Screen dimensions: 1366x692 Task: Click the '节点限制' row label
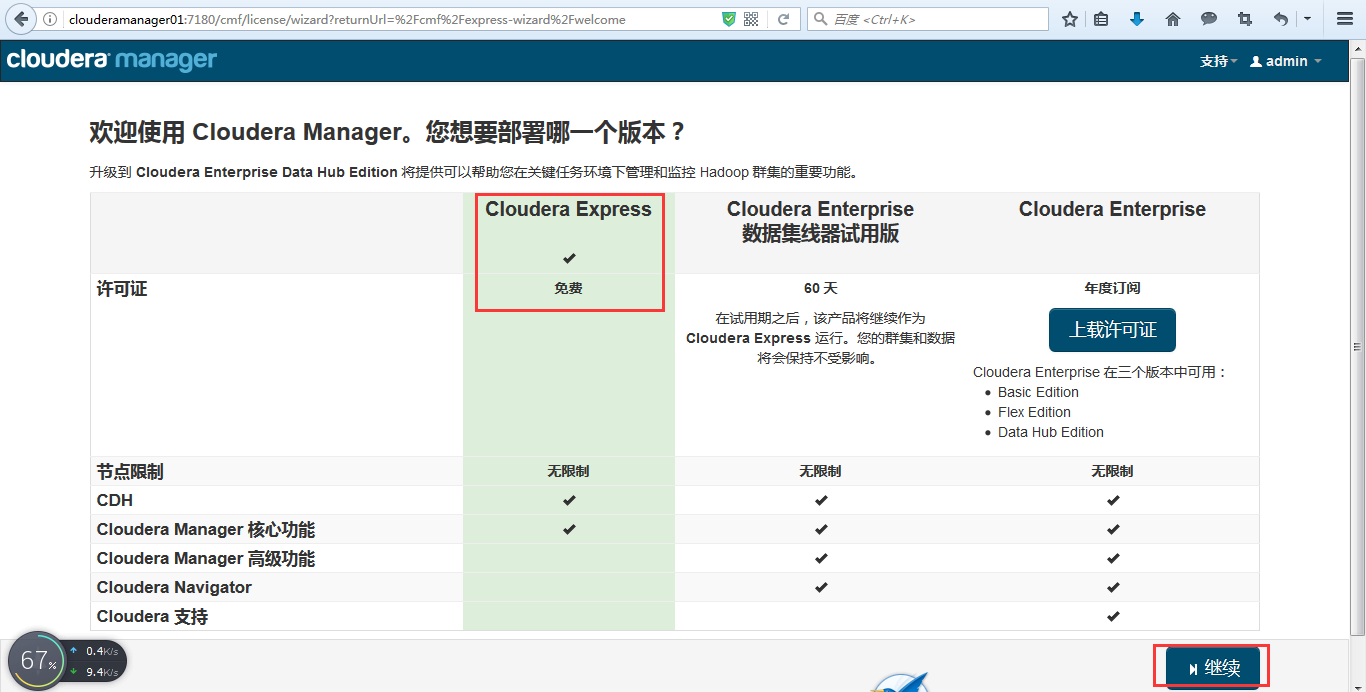(x=130, y=471)
